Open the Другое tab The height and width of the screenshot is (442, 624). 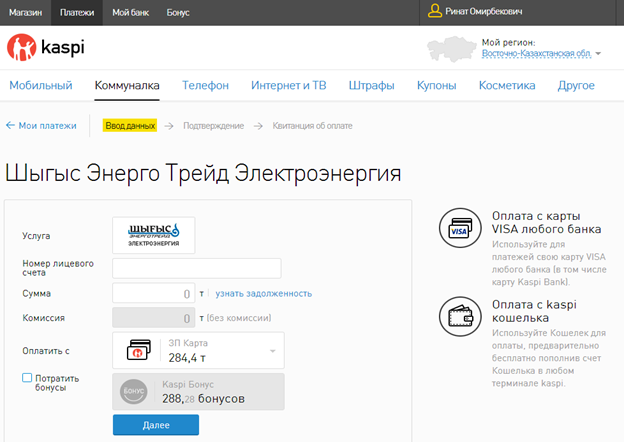pyautogui.click(x=576, y=85)
